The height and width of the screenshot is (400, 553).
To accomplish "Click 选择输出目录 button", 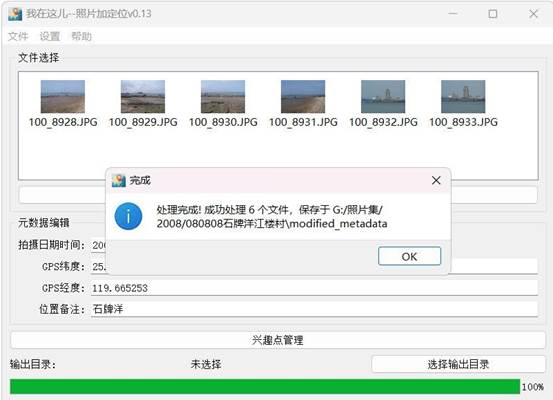I will 458,364.
